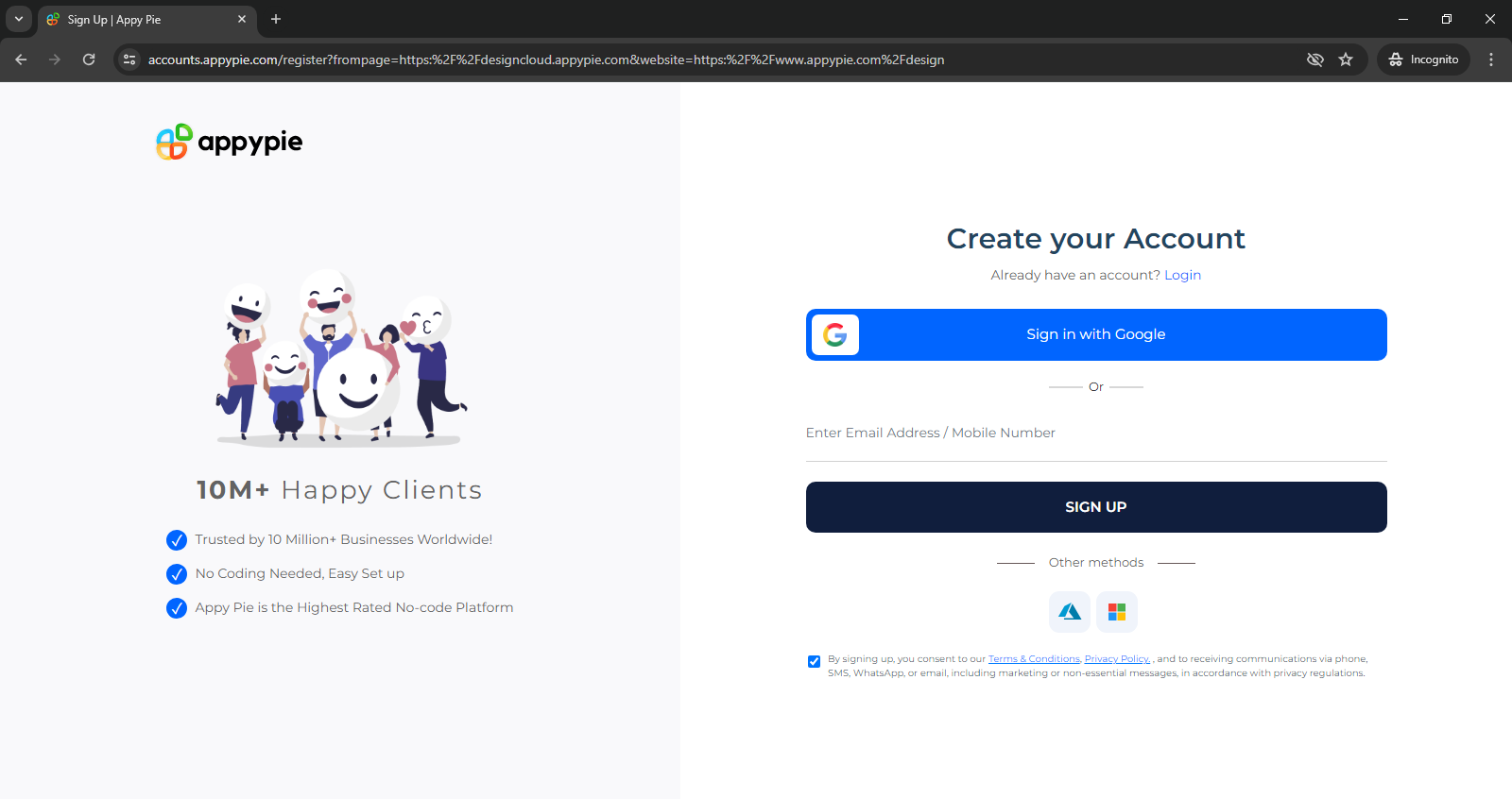Click the 'Create your Account' heading
The image size is (1512, 799).
[1096, 238]
